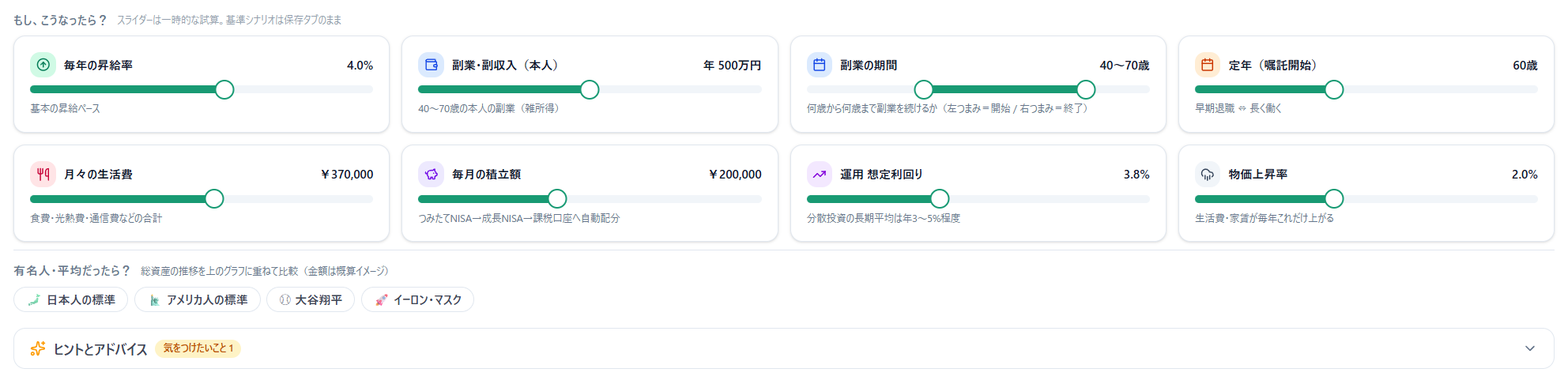Click the 毎年の昇給率 slider handle
This screenshot has width=1568, height=380.
pos(224,90)
